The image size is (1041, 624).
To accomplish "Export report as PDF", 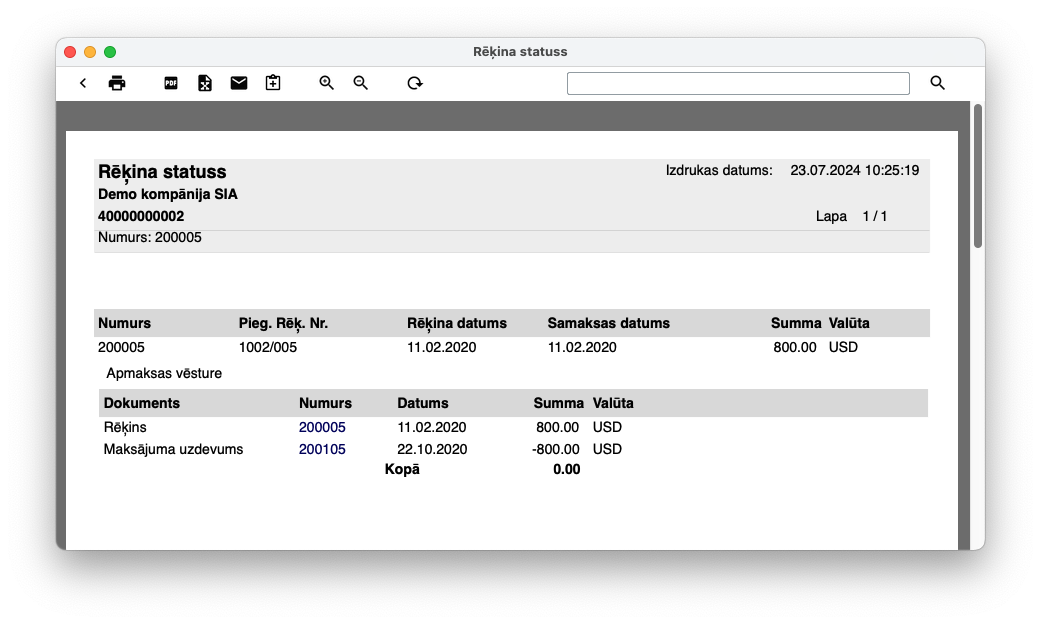I will [171, 83].
